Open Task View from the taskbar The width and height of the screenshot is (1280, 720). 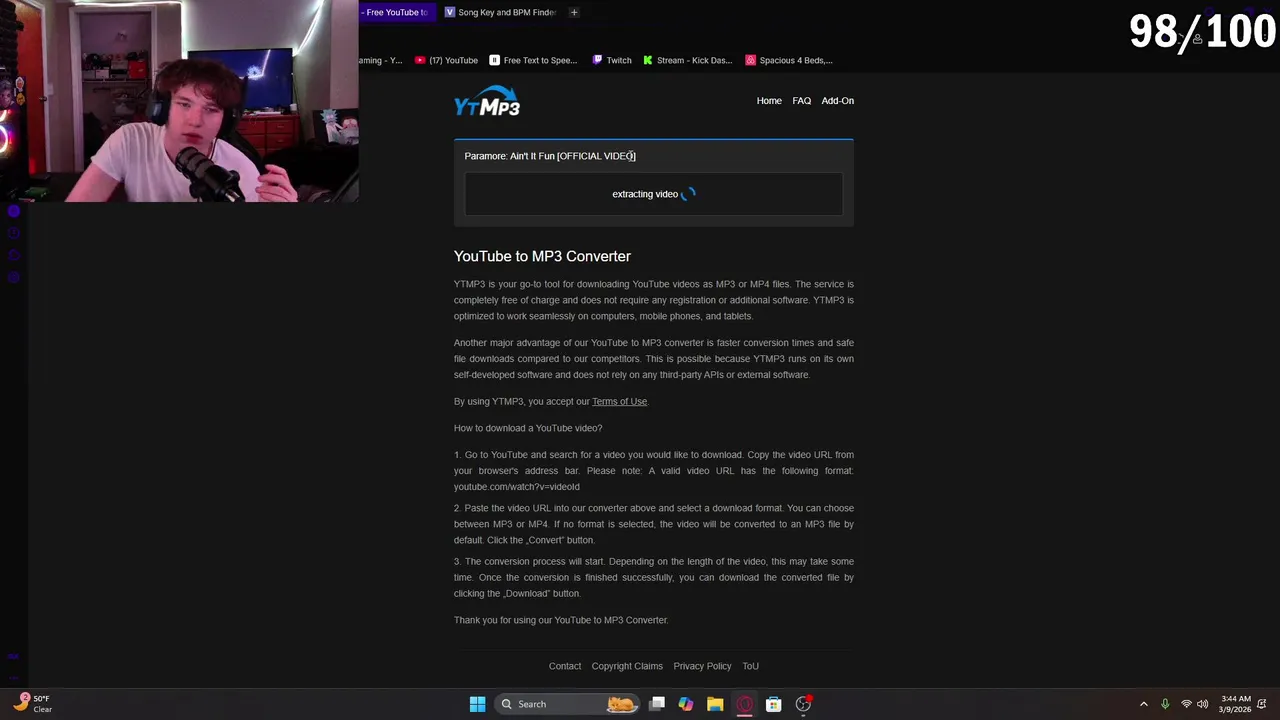point(657,704)
